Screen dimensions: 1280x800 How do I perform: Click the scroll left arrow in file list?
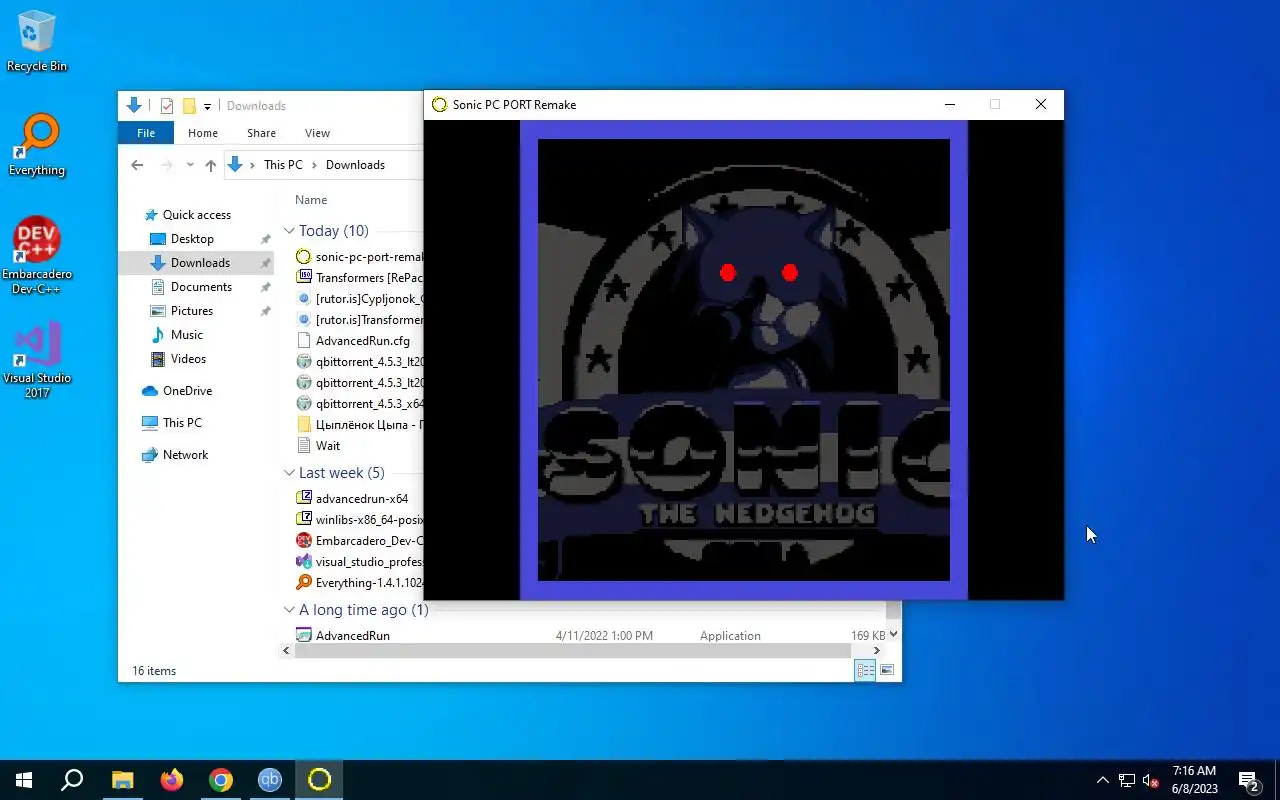pyautogui.click(x=287, y=651)
